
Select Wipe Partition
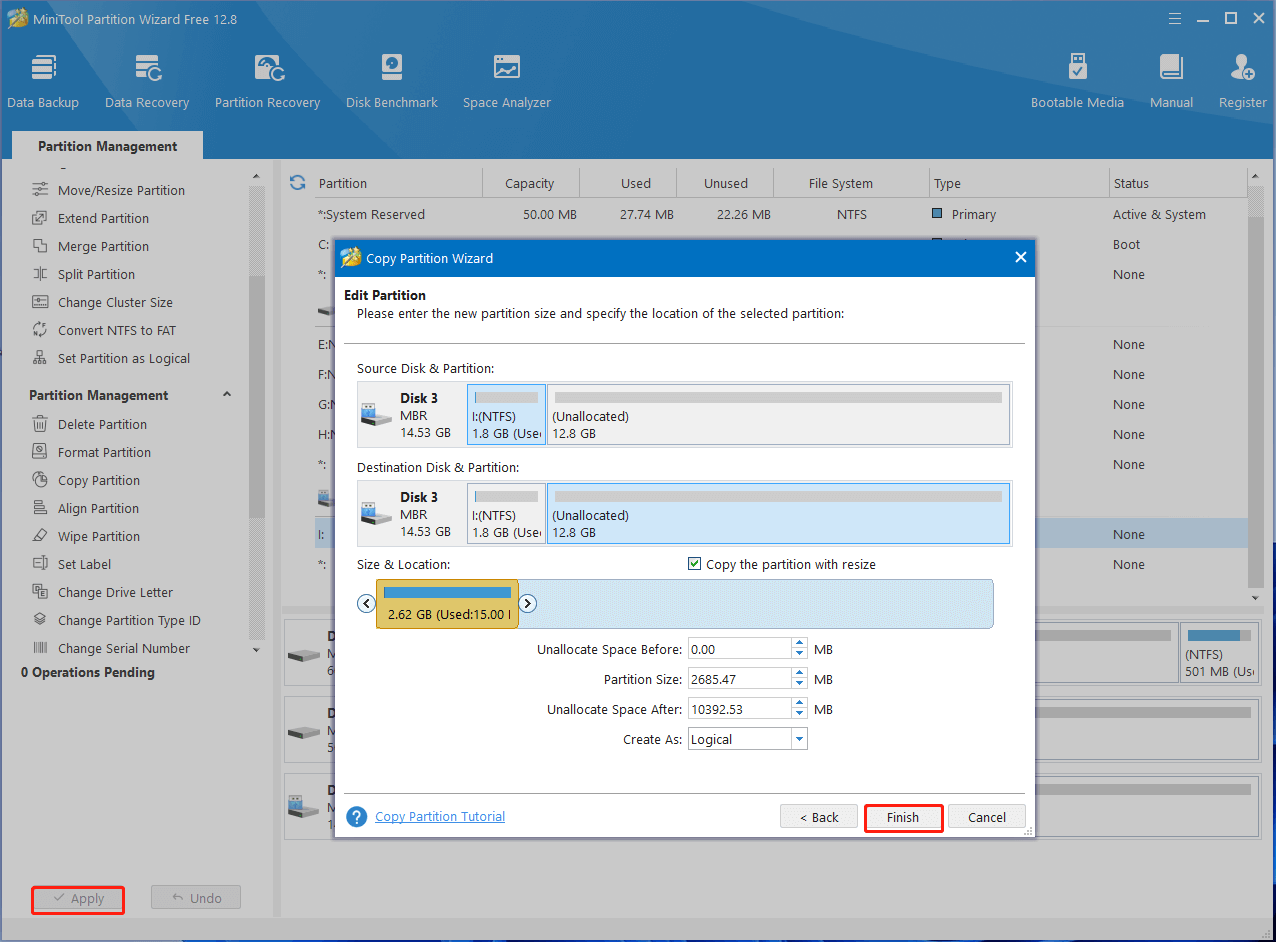pyautogui.click(x=99, y=536)
